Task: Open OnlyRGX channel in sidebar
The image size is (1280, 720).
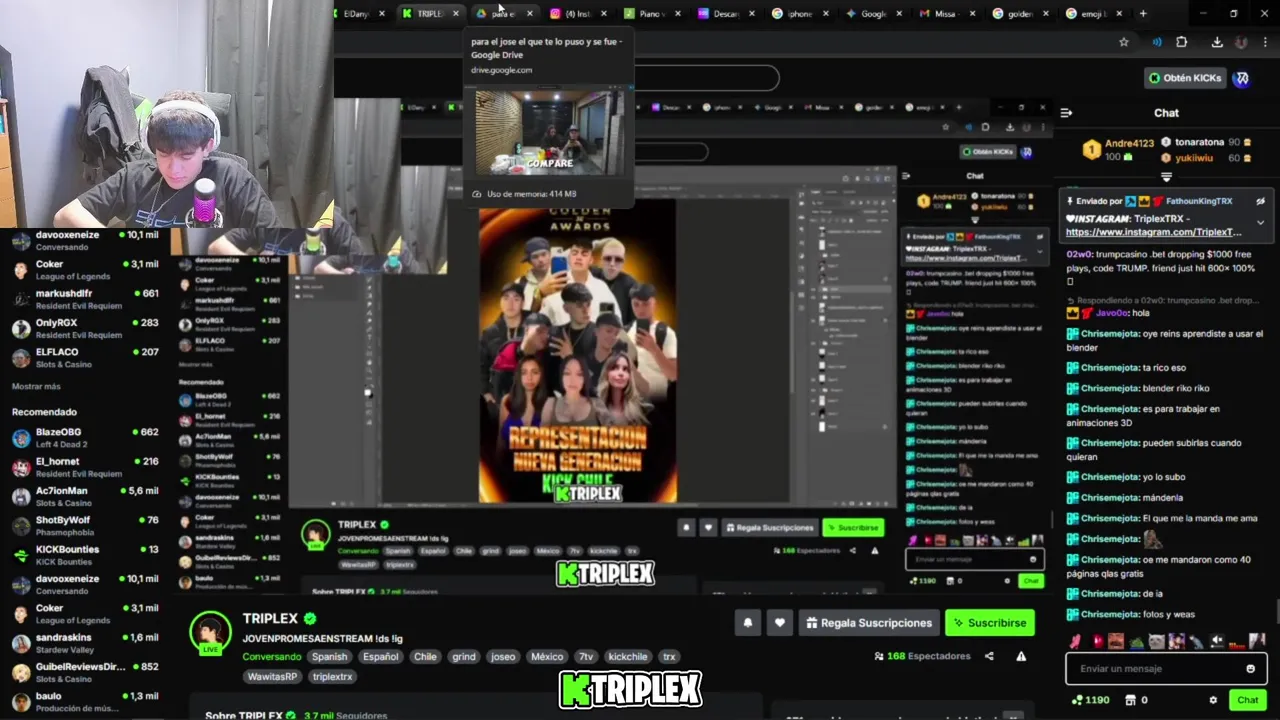Action: click(85, 329)
